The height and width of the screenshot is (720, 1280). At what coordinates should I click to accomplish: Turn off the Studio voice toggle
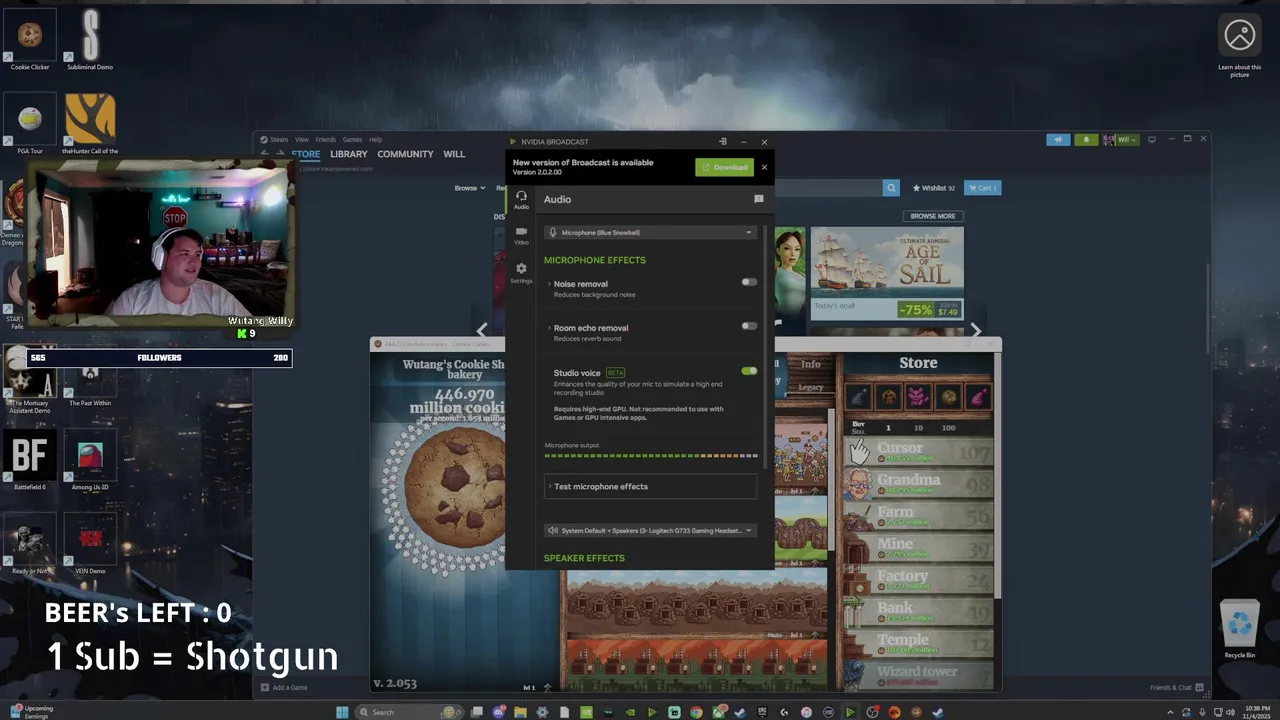tap(749, 371)
